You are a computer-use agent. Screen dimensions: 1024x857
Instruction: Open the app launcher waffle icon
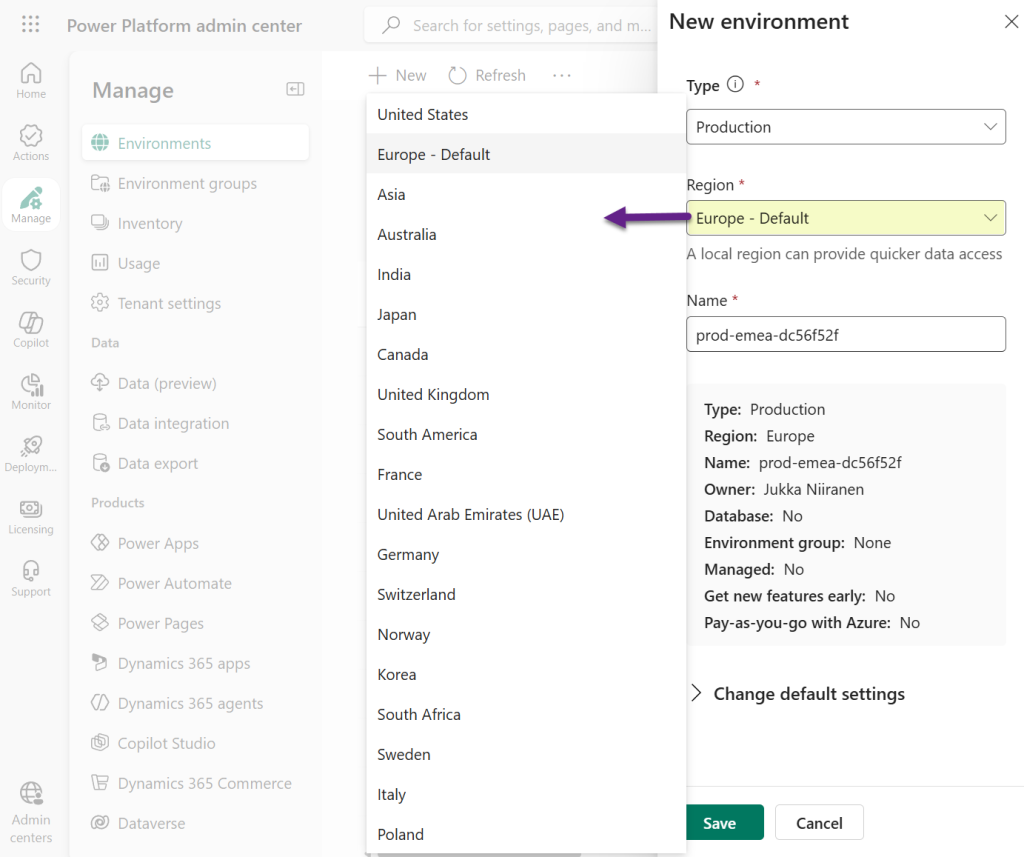click(31, 25)
